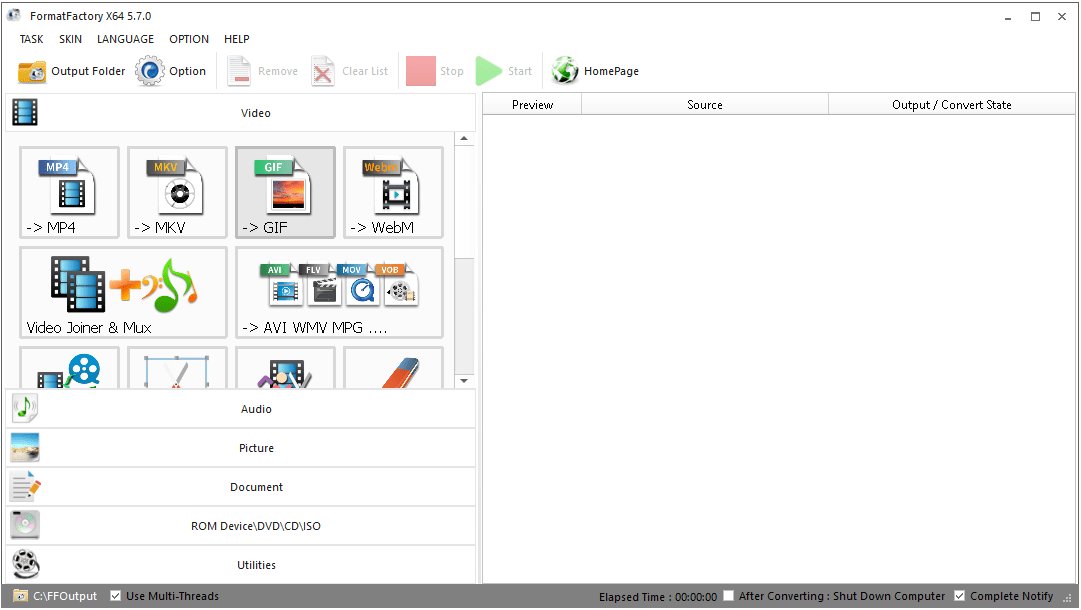
Task: Open the LANGUAGE menu
Action: click(x=125, y=39)
